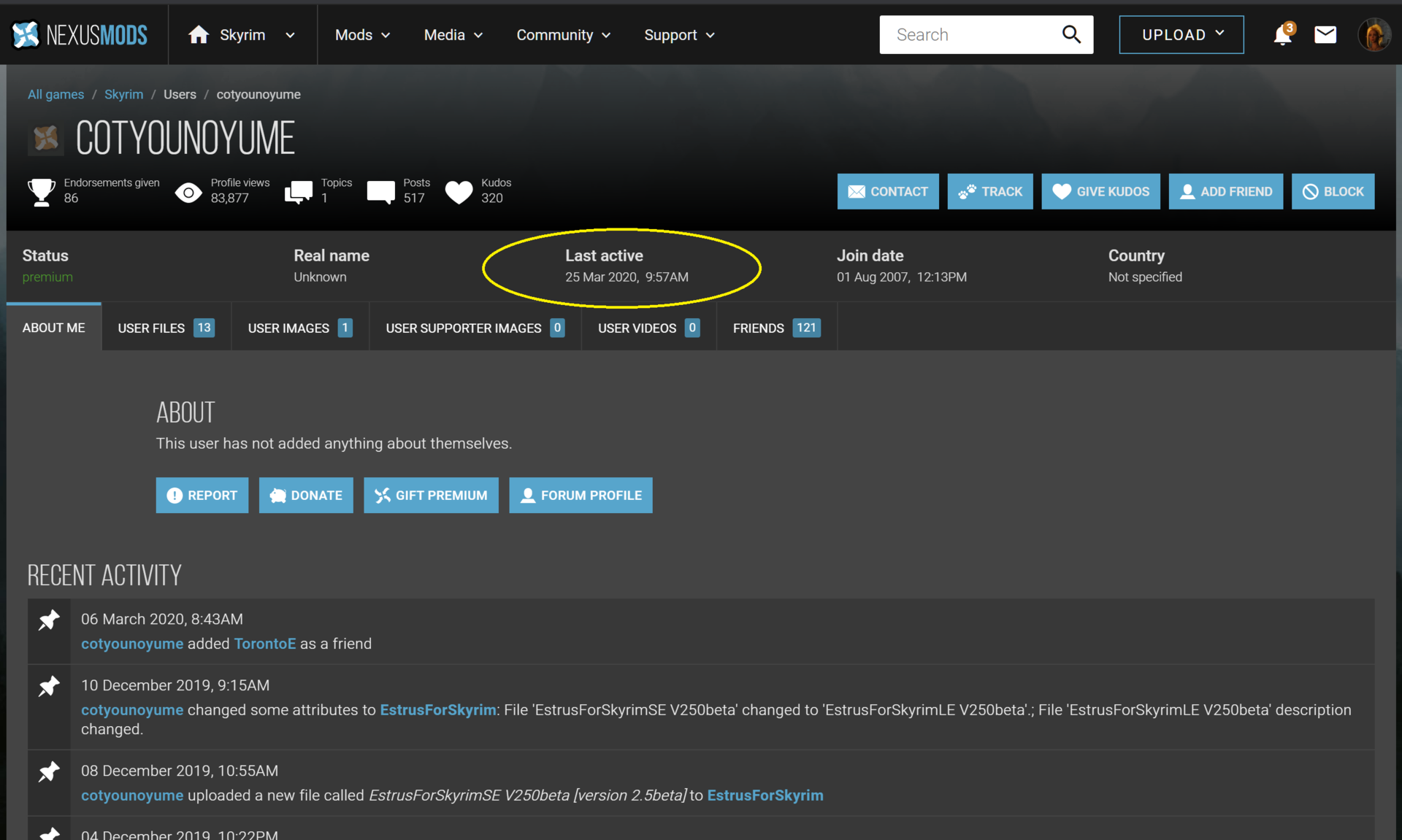Click the 'premium' status text
Viewport: 1402px width, 840px height.
(x=47, y=277)
